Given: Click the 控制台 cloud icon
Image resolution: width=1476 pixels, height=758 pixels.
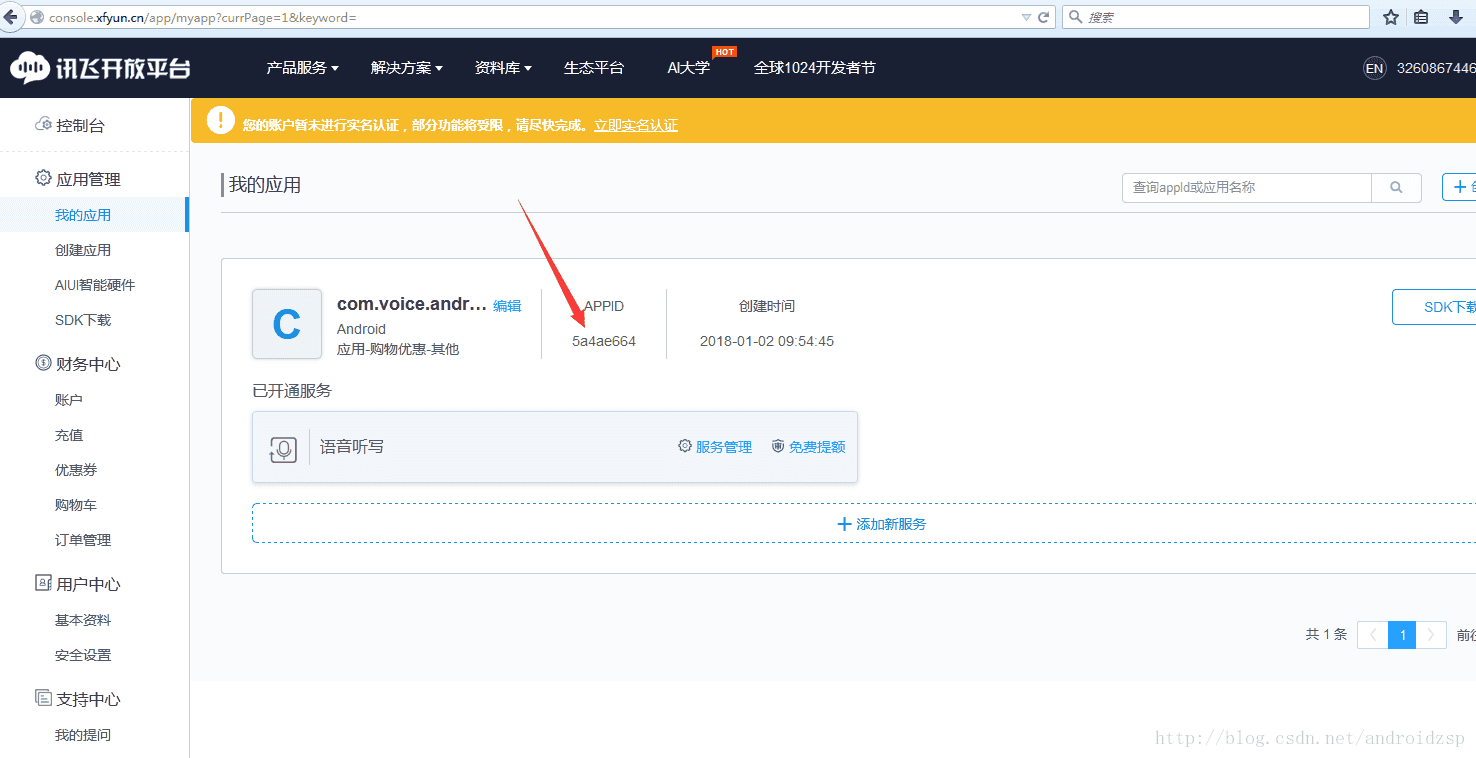Looking at the screenshot, I should (43, 125).
